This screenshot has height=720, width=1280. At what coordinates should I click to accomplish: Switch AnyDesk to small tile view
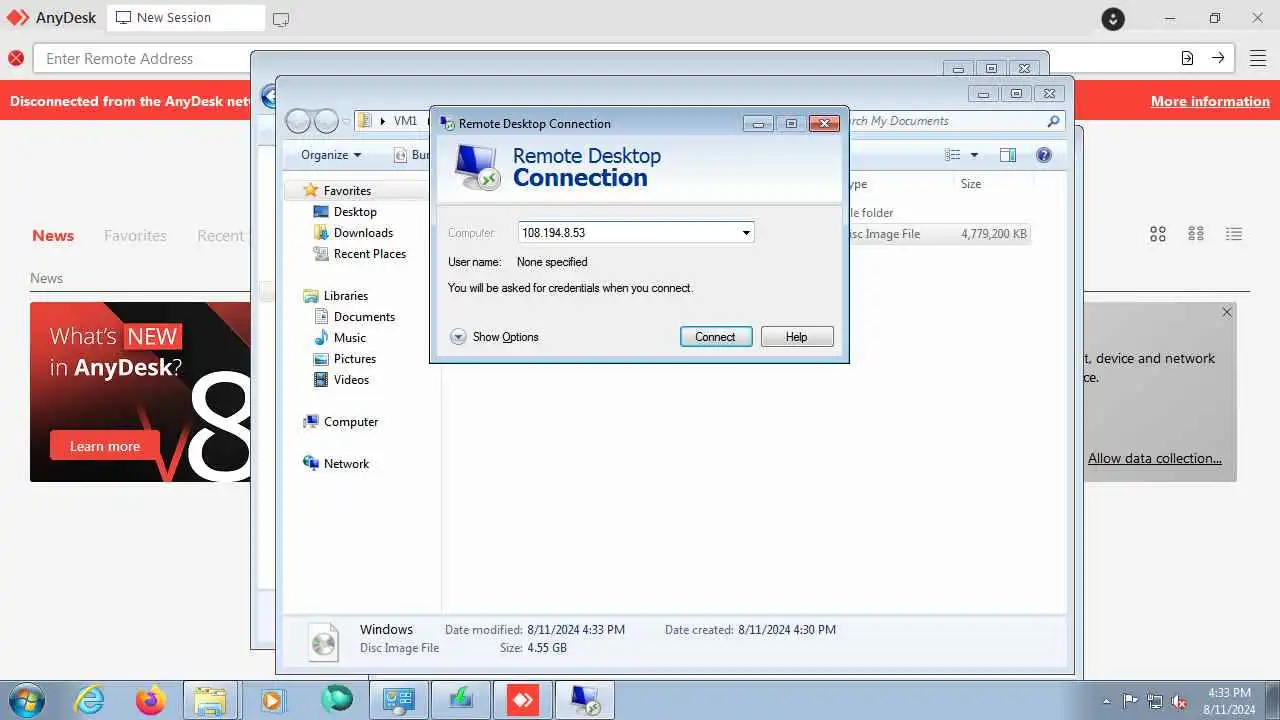point(1196,234)
